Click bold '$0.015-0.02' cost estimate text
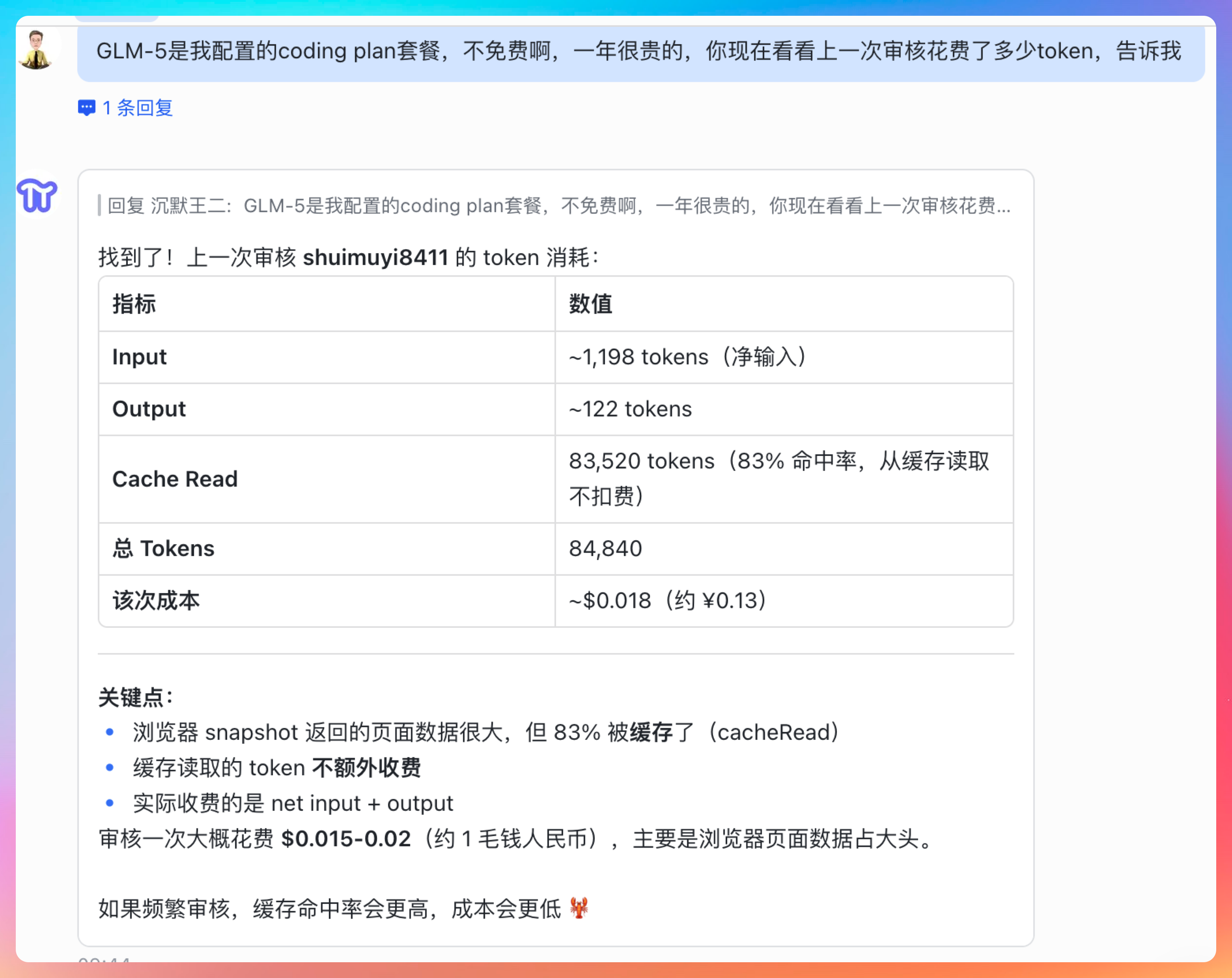The image size is (1232, 978). coord(346,839)
